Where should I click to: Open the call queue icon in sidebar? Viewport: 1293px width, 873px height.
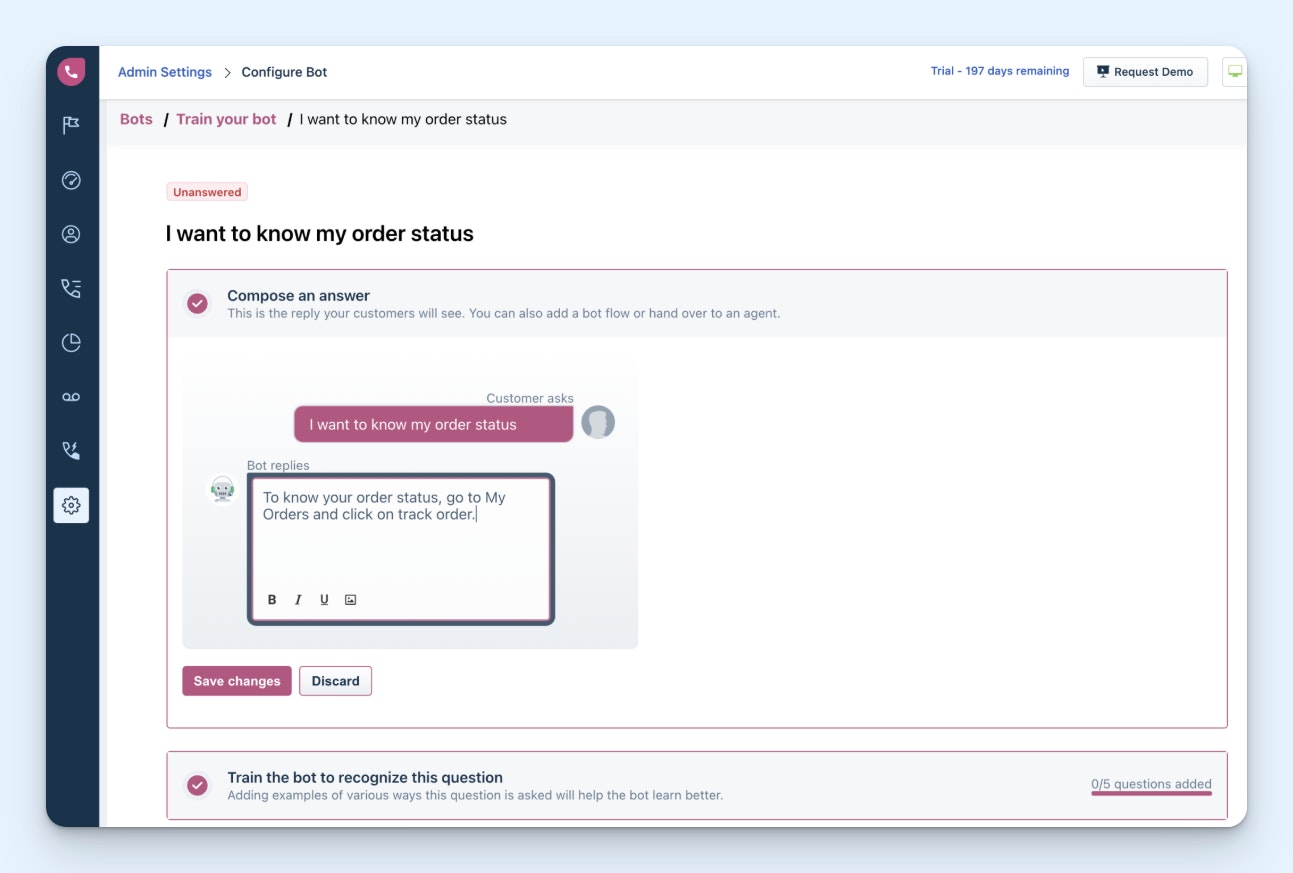(x=71, y=289)
